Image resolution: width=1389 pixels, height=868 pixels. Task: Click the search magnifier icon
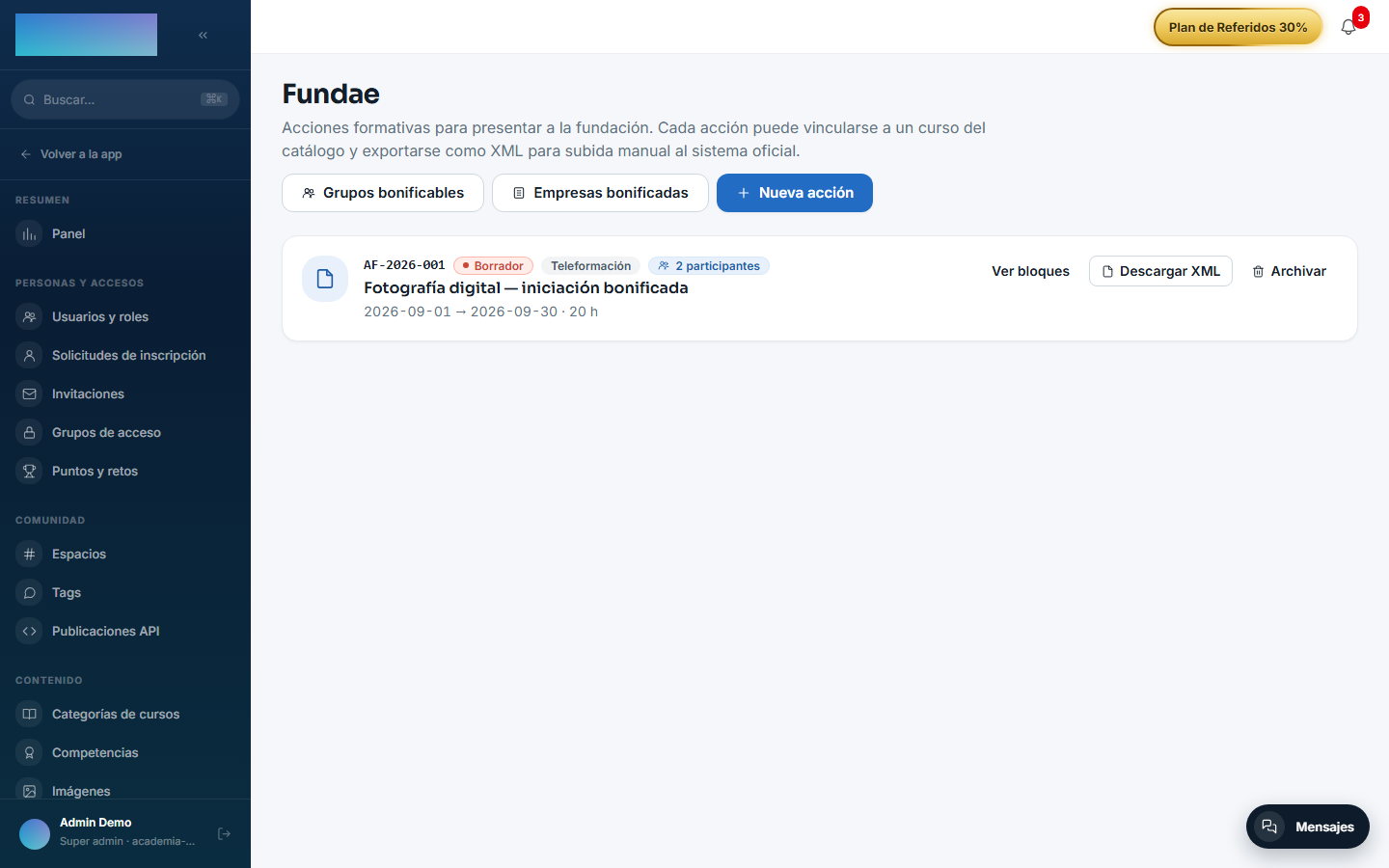[30, 99]
